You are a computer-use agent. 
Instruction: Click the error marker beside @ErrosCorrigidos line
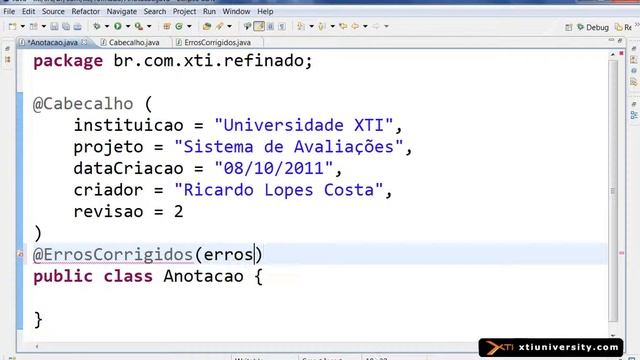(x=20, y=254)
